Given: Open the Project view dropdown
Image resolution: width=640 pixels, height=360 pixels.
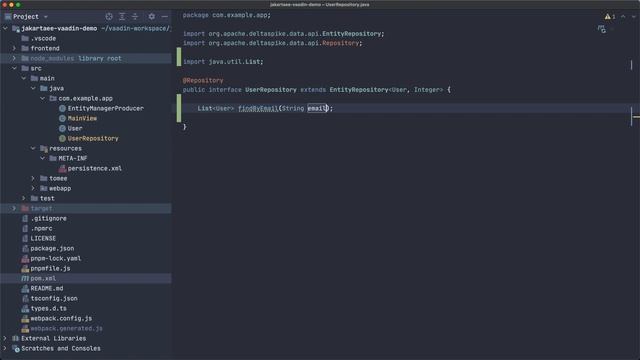Looking at the screenshot, I should [46, 17].
